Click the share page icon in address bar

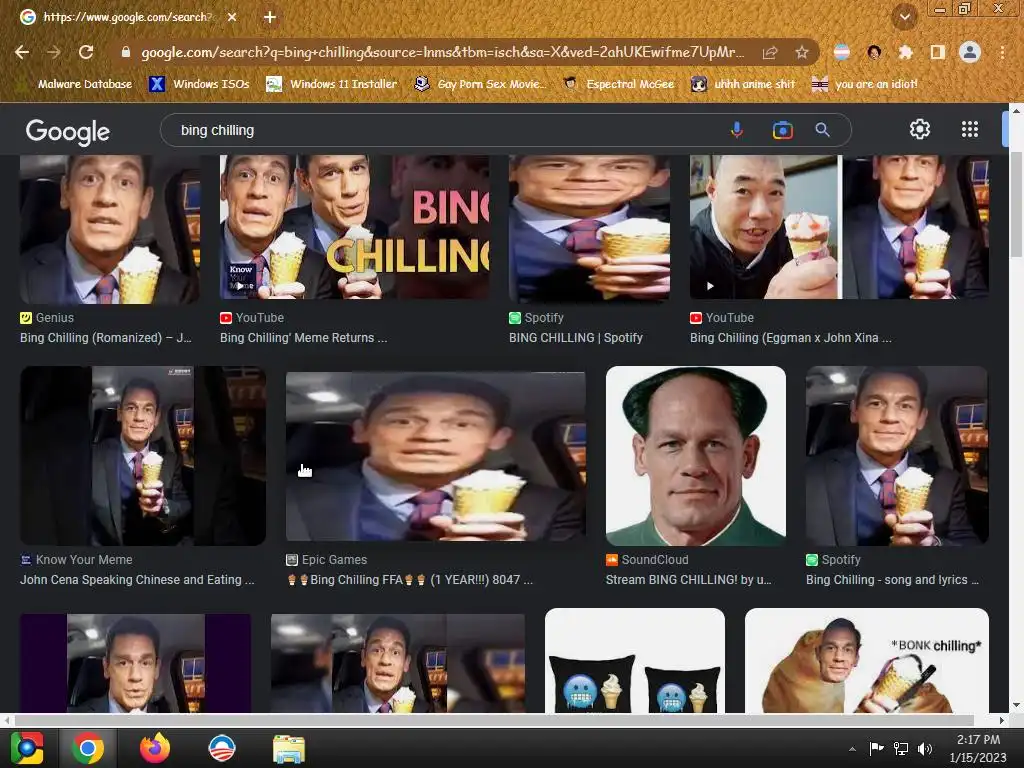point(770,52)
